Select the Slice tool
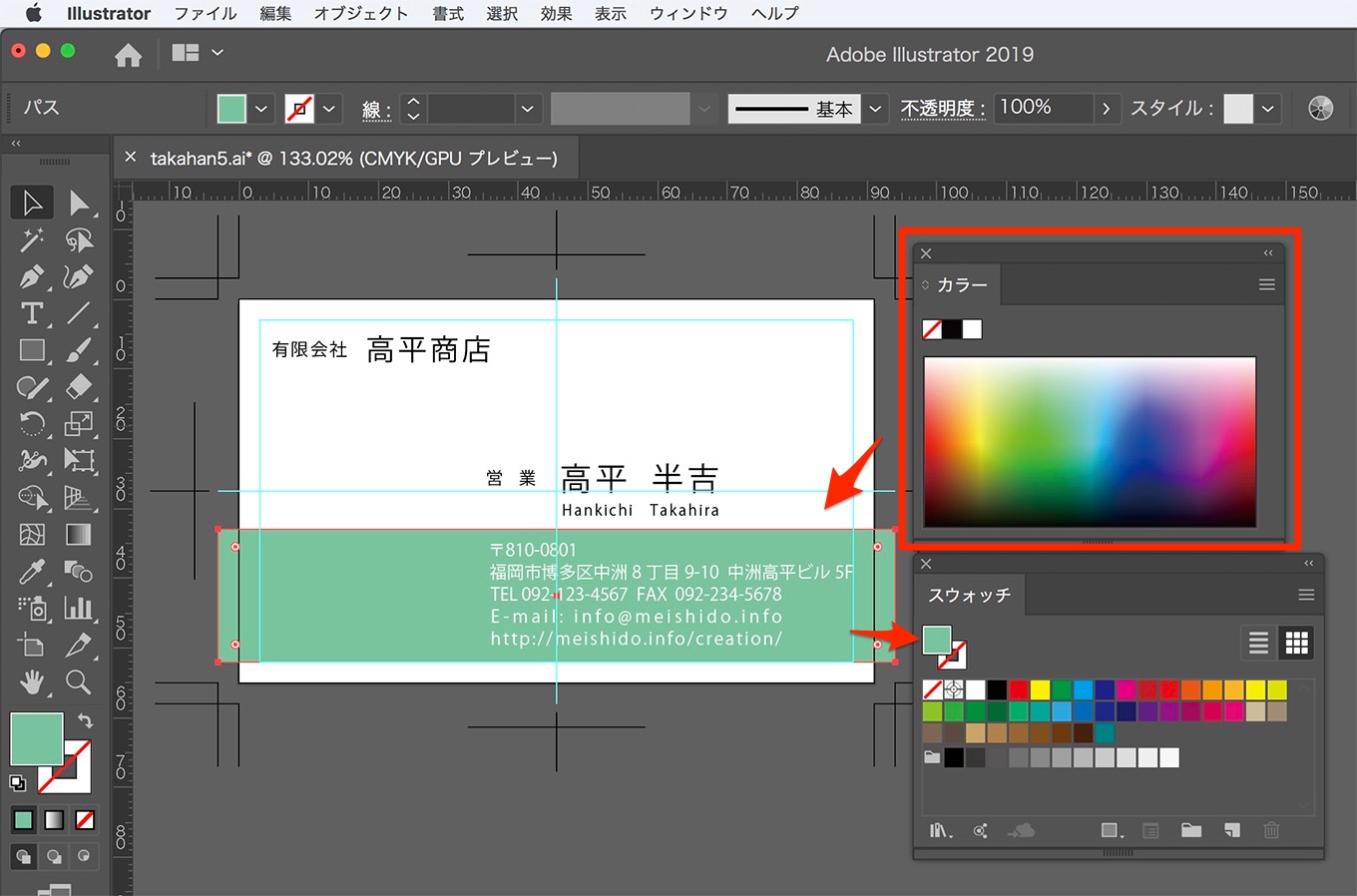Screen dimensions: 1357x896 coord(79,646)
